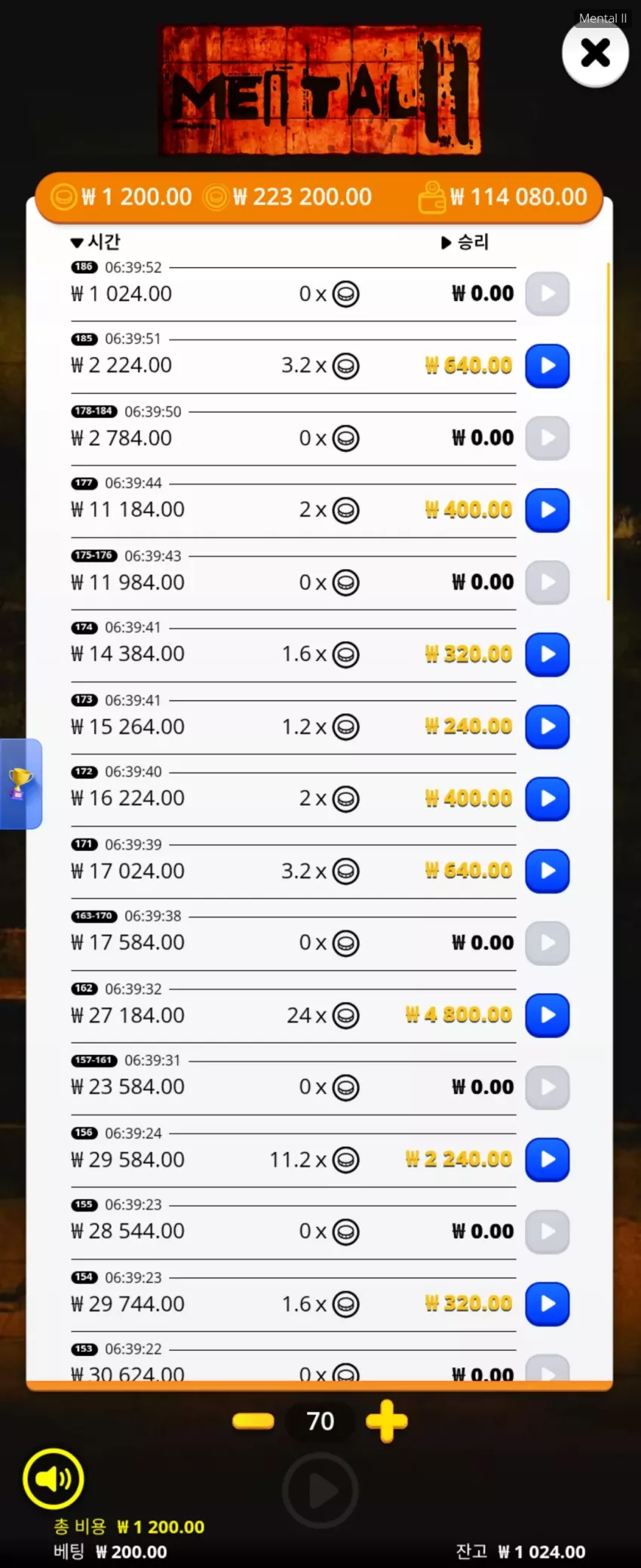Click the large spin play button

320,1490
